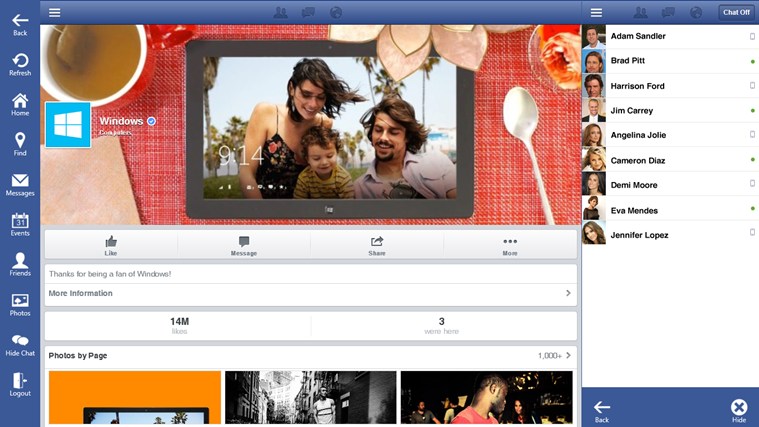View the 3 were here count
Screen dimensions: 759x427
(x=441, y=326)
